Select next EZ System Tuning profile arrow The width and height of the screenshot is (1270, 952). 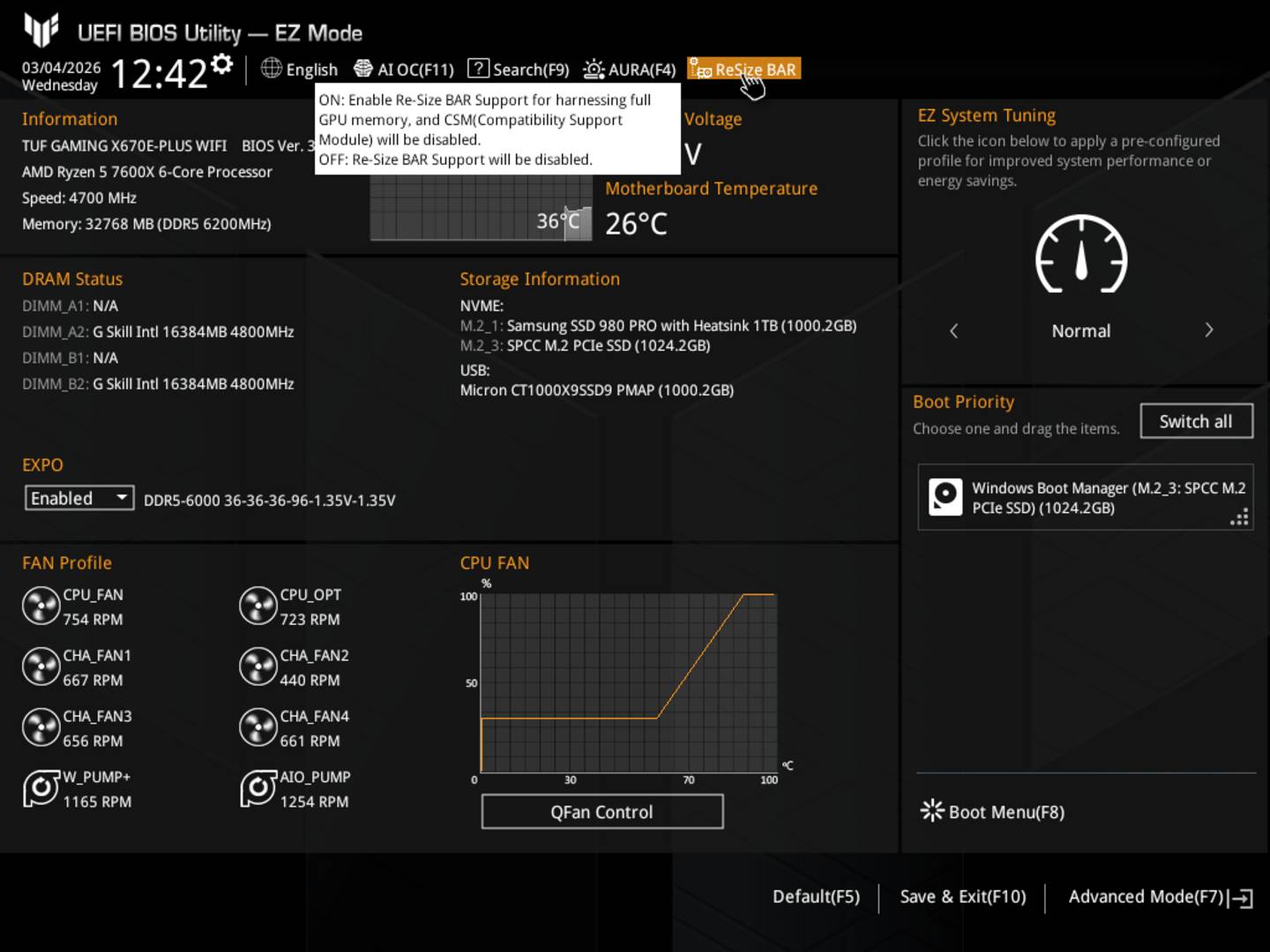[1208, 331]
